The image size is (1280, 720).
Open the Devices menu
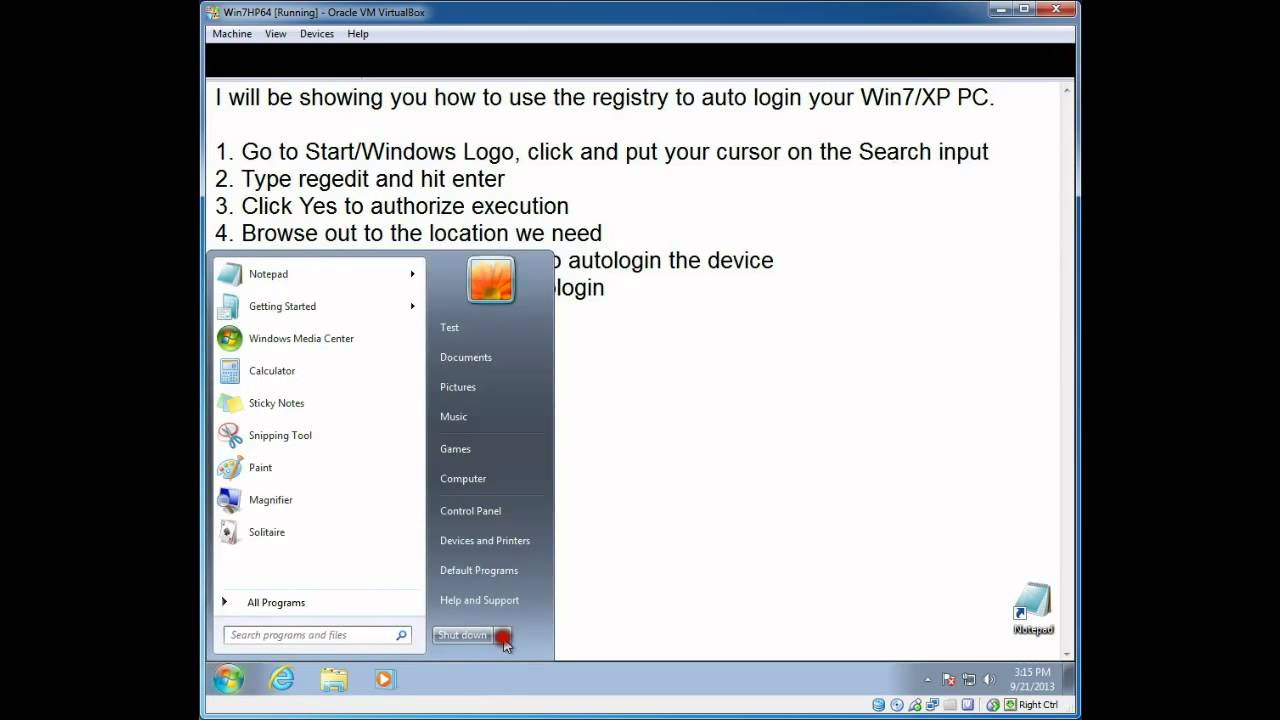[317, 34]
